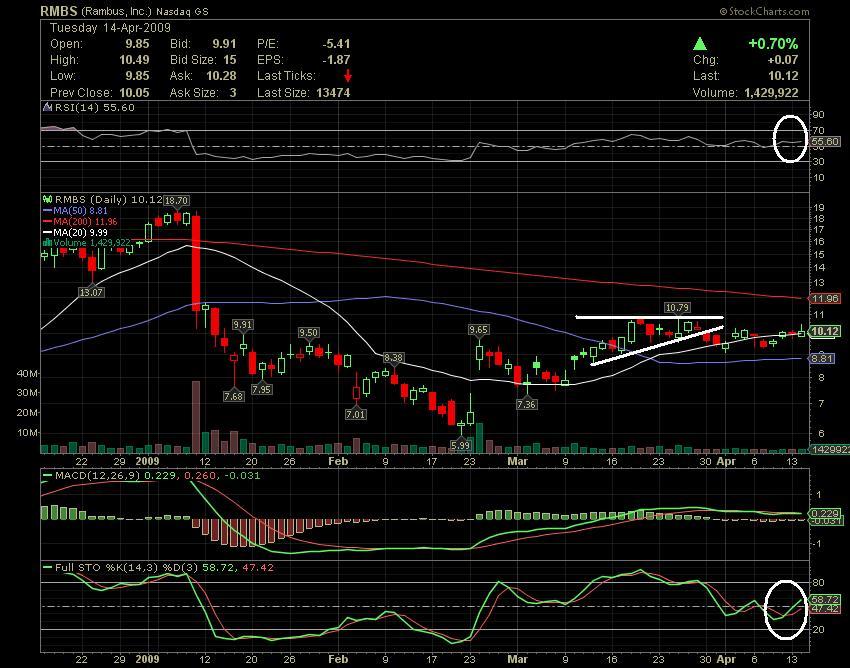Click the 10M volume scale label
The height and width of the screenshot is (668, 850).
coord(27,433)
